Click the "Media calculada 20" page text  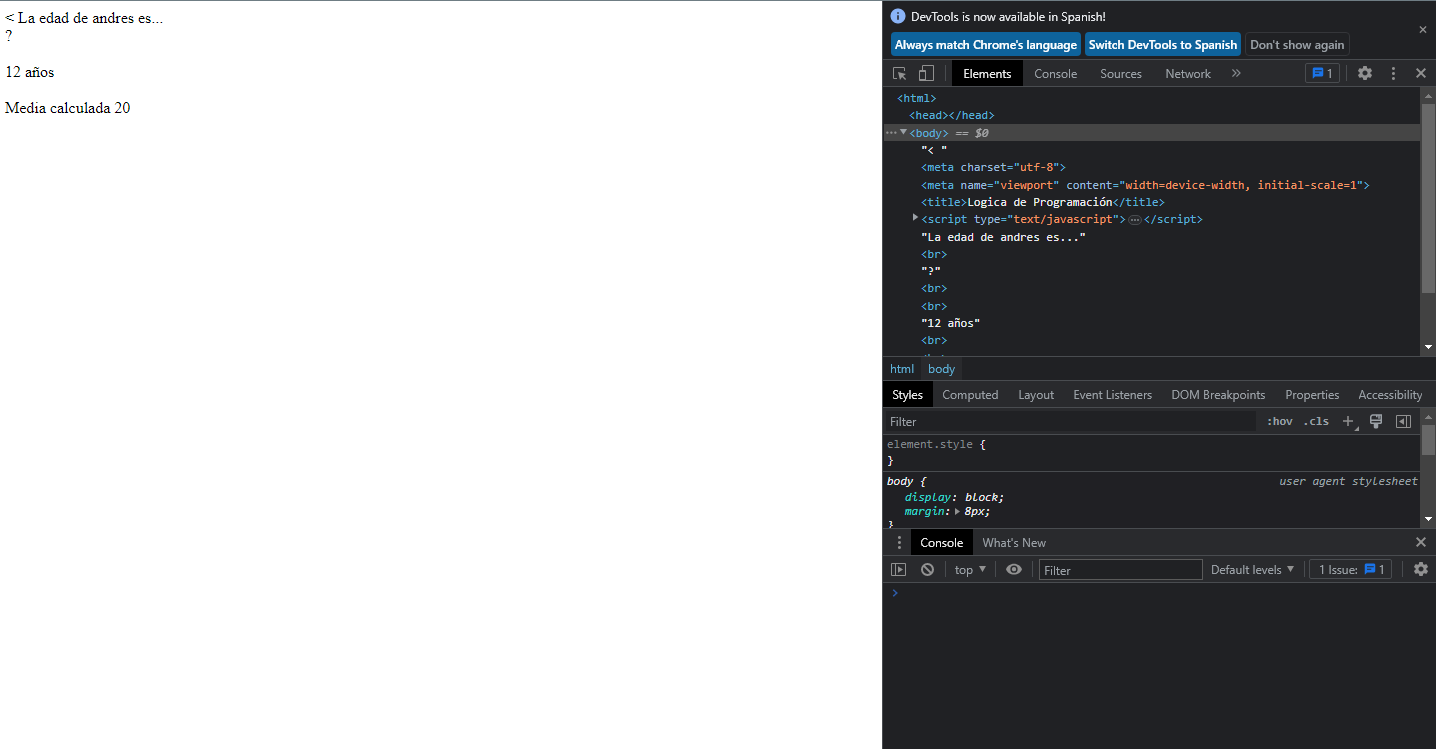coord(67,108)
